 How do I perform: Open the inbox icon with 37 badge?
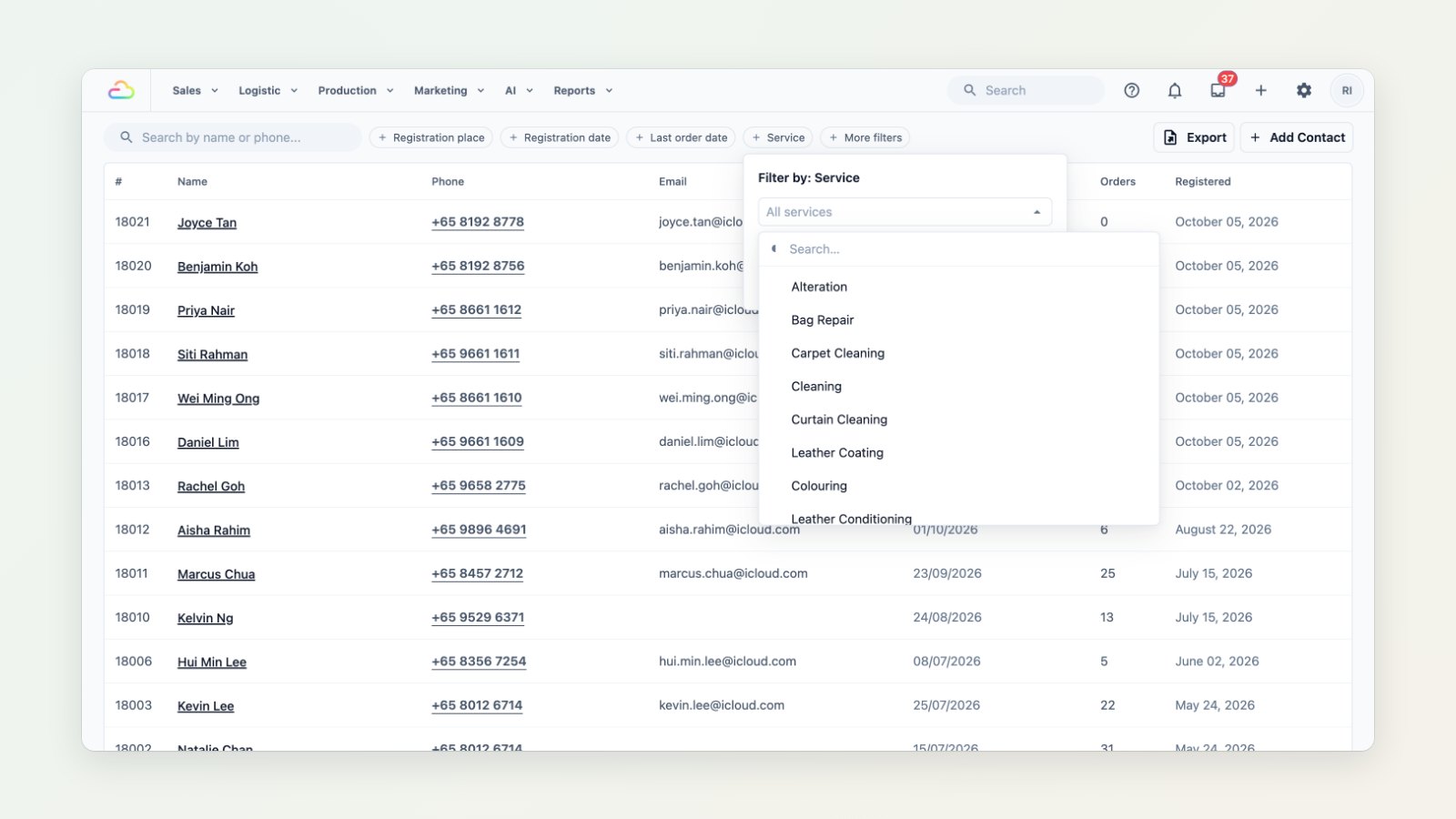coord(1218,90)
